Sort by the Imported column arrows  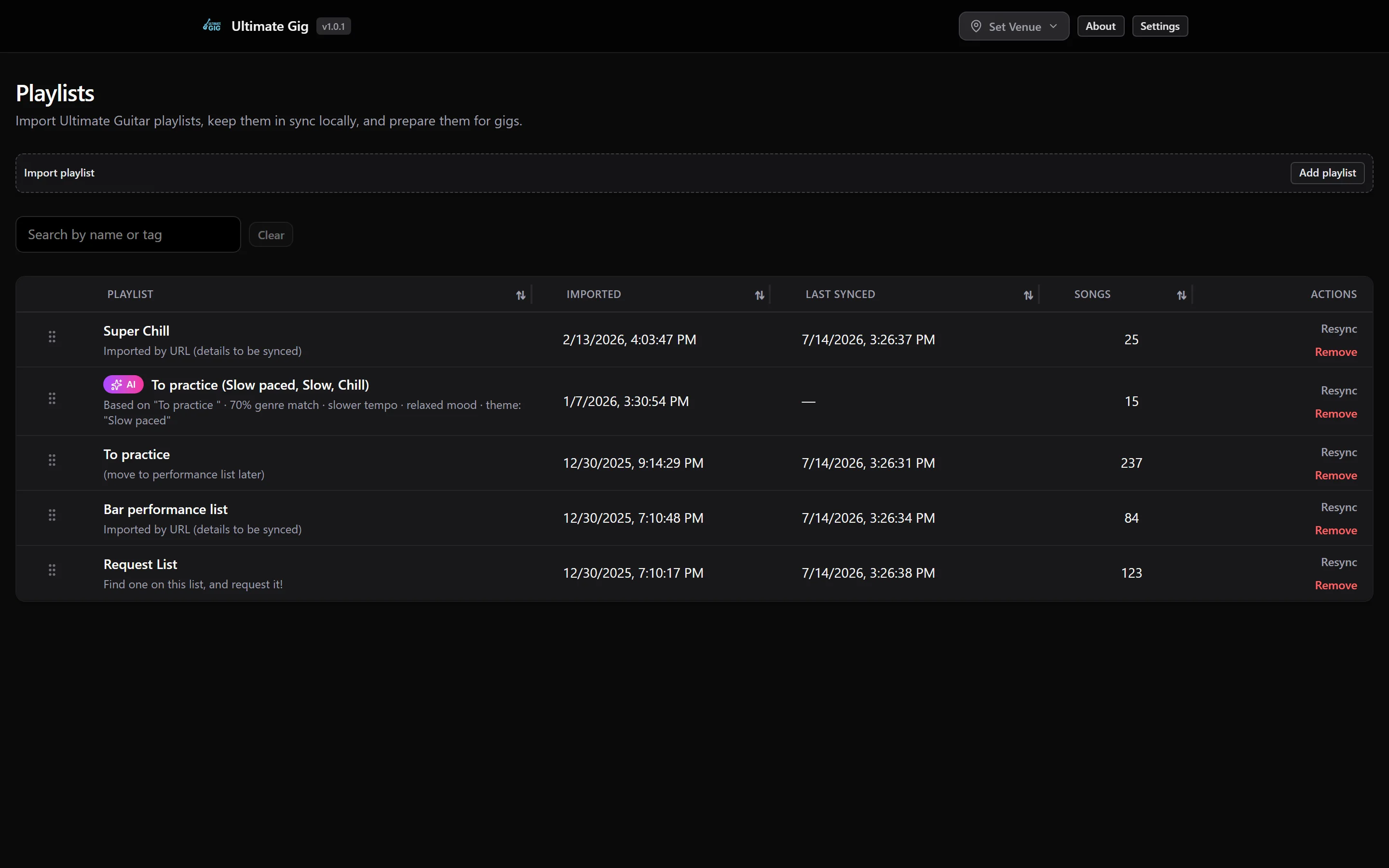tap(759, 295)
